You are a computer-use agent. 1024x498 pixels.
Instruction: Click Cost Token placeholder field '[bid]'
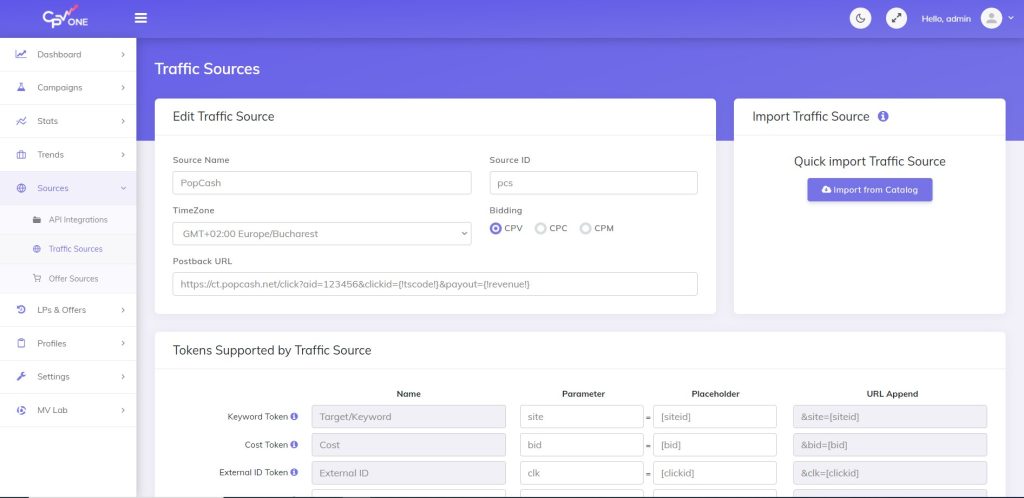point(714,444)
